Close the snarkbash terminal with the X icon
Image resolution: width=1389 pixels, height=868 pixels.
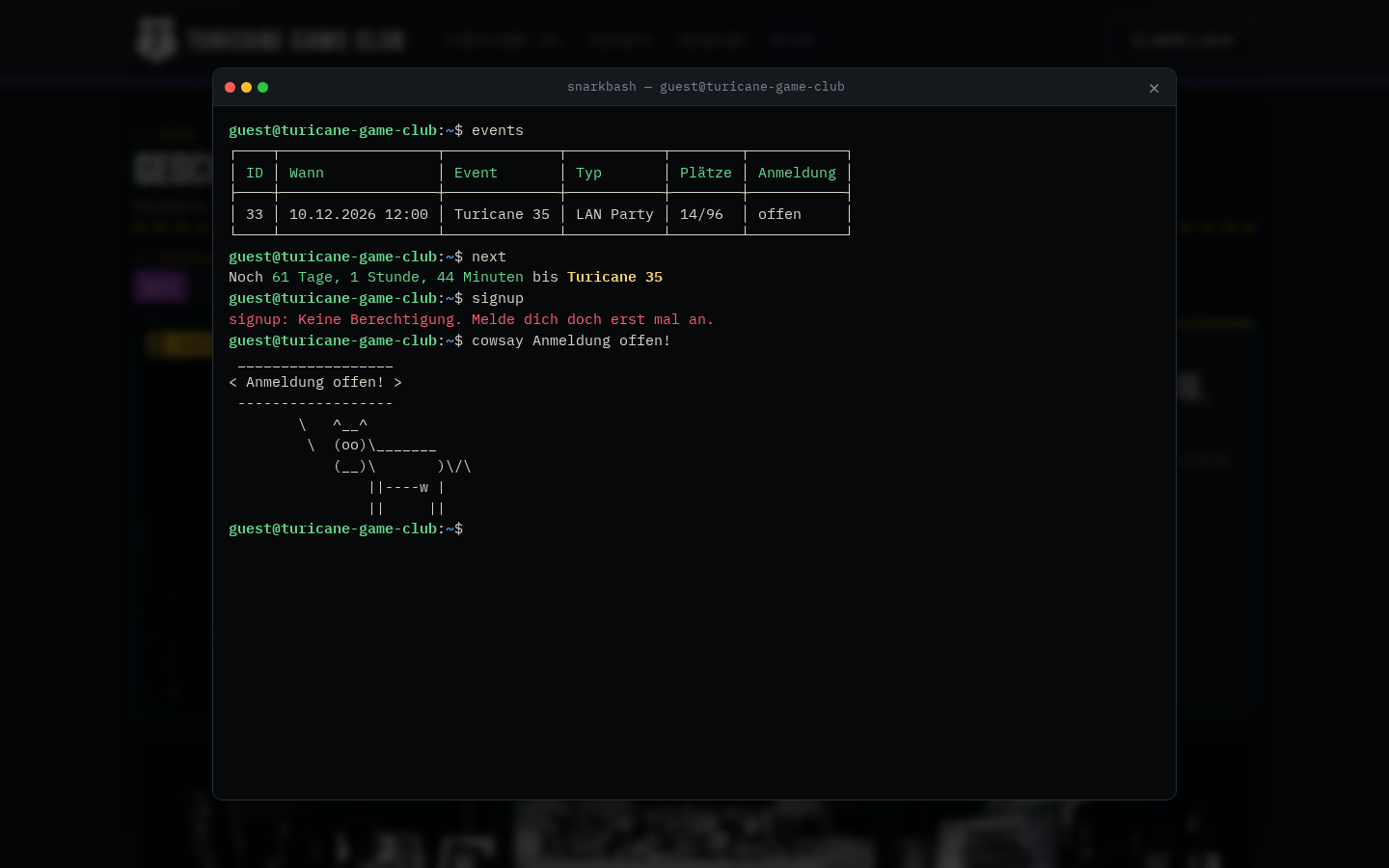(1154, 88)
